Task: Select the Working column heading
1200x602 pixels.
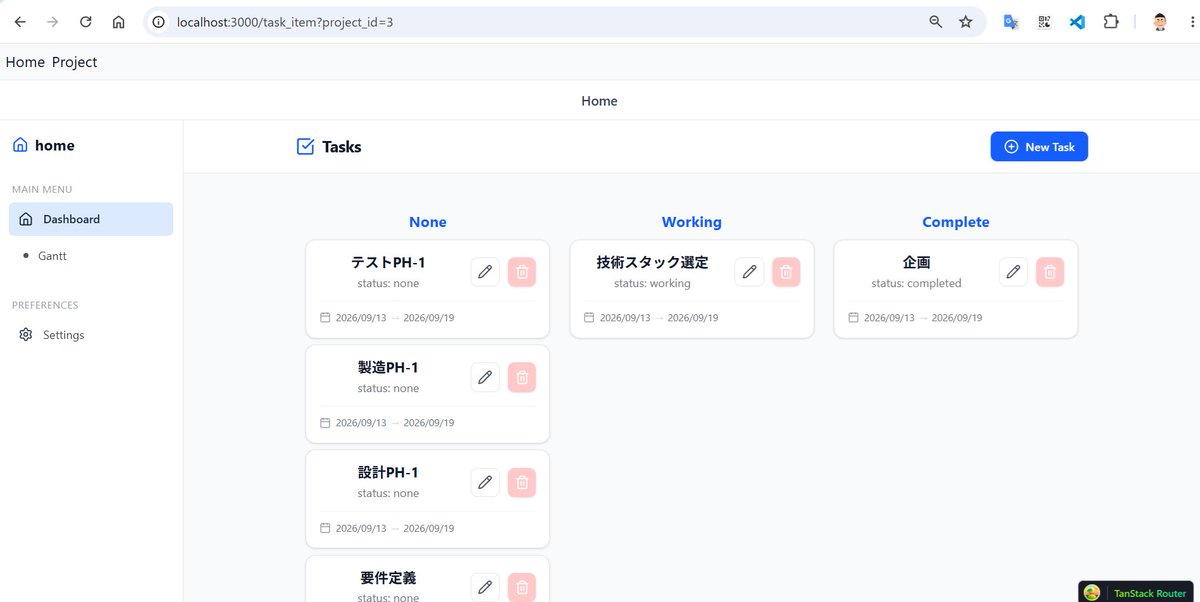Action: click(692, 222)
